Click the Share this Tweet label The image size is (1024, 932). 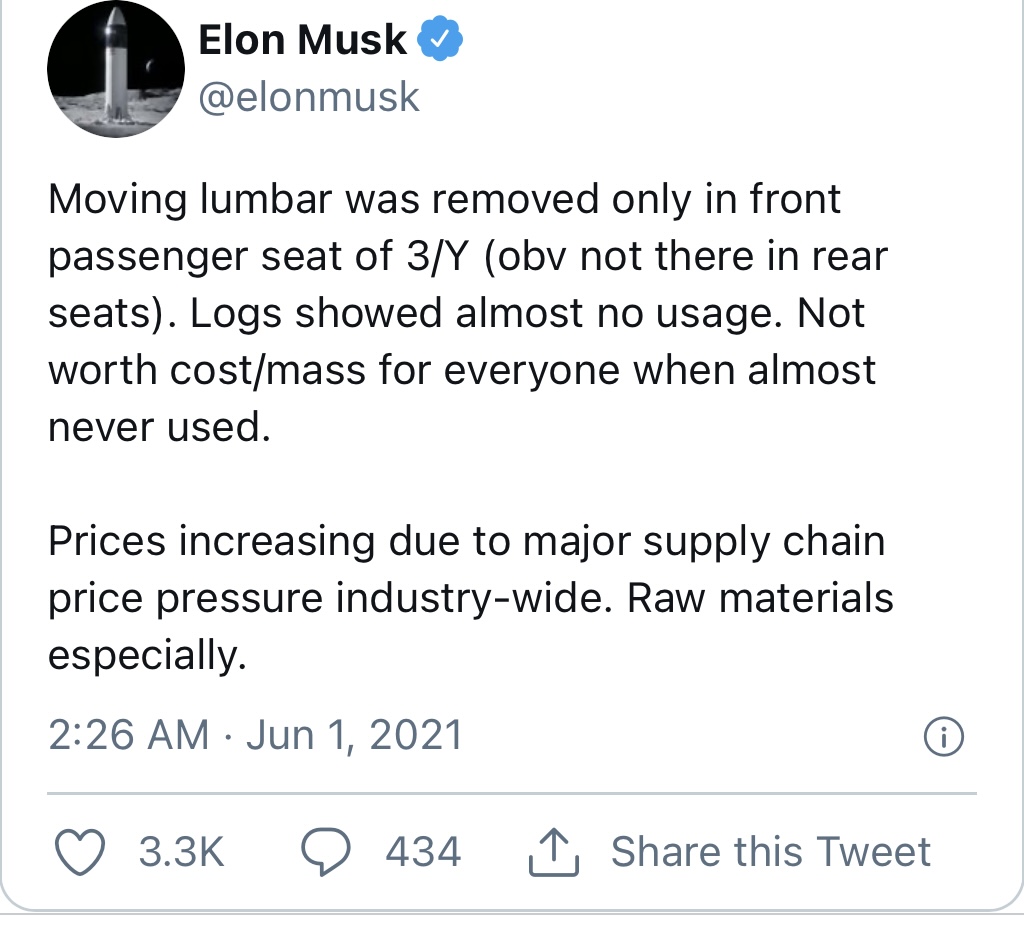771,852
